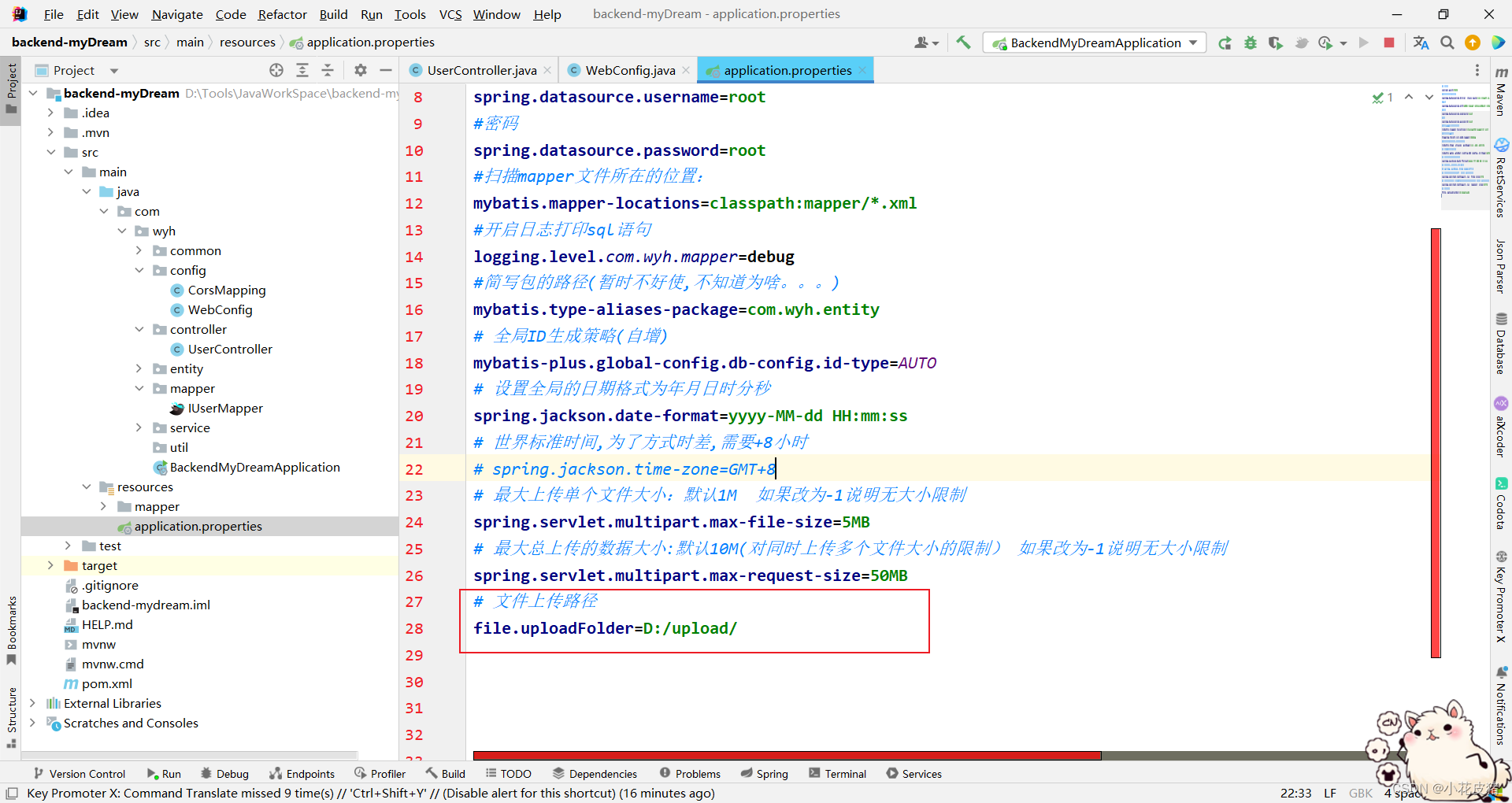Click the orange update arrow icon
Viewport: 1512px width, 803px height.
coord(1473,43)
